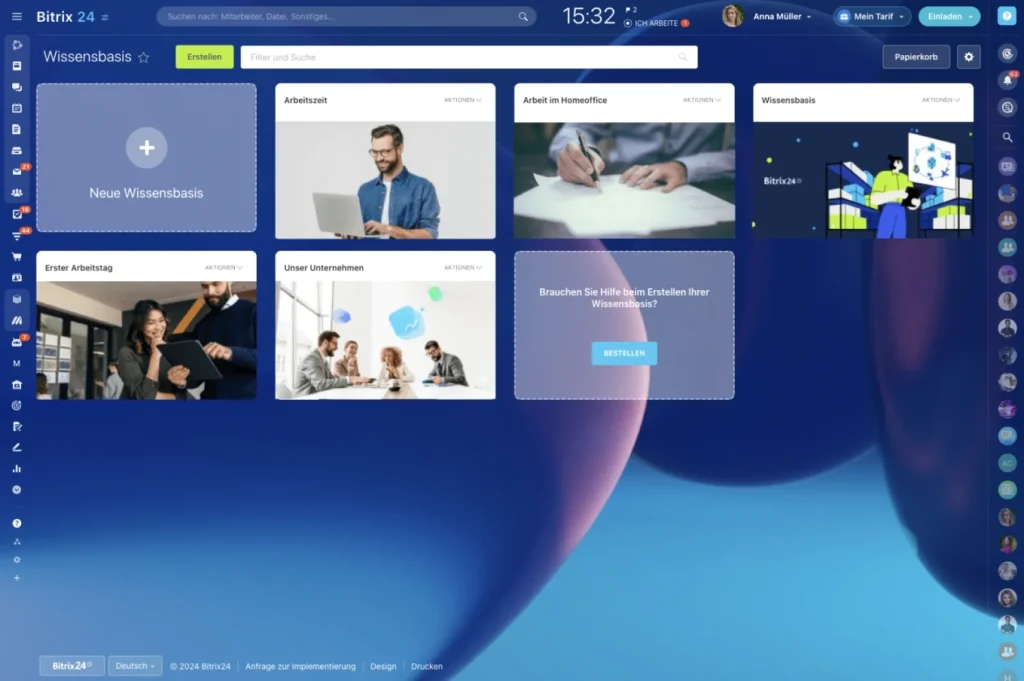Open the hamburger menu beside the Bitrix24 logo

16,17
